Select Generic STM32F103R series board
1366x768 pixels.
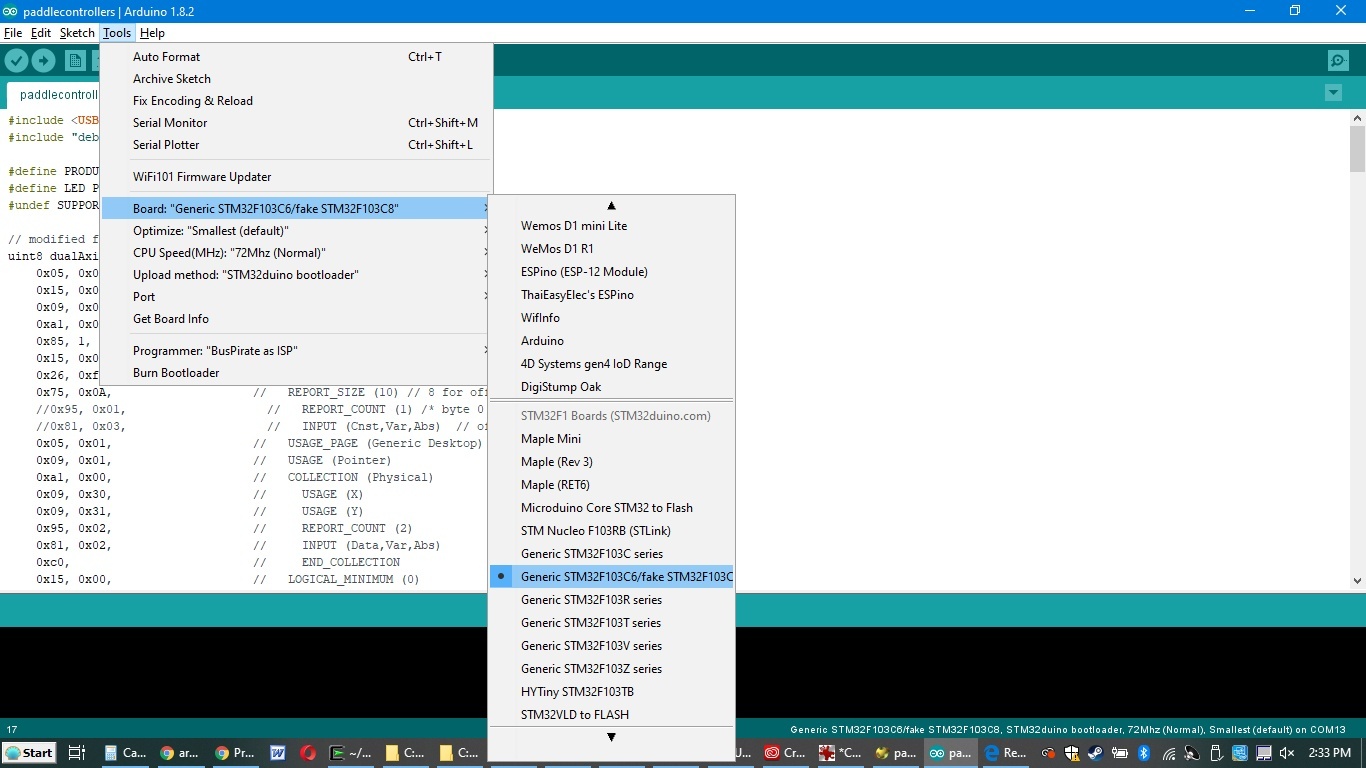click(611, 600)
